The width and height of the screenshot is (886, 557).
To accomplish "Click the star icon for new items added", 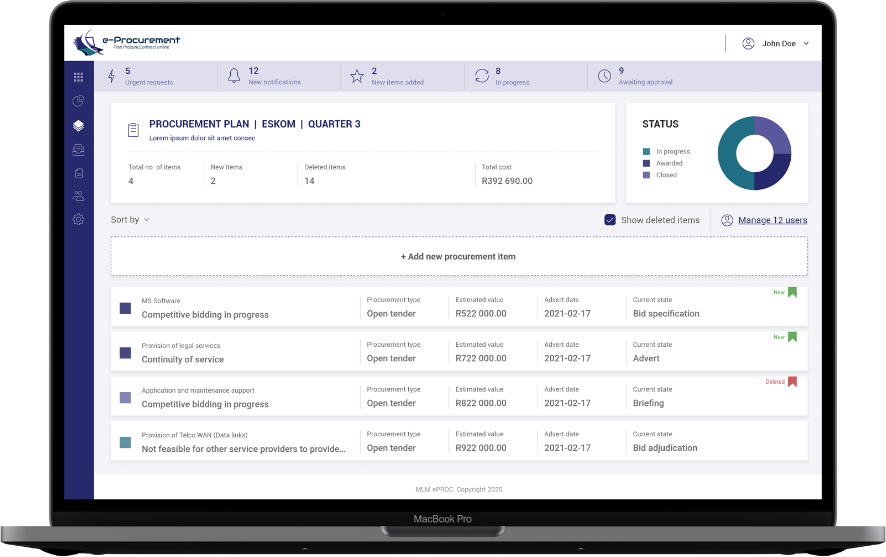I will pyautogui.click(x=357, y=76).
